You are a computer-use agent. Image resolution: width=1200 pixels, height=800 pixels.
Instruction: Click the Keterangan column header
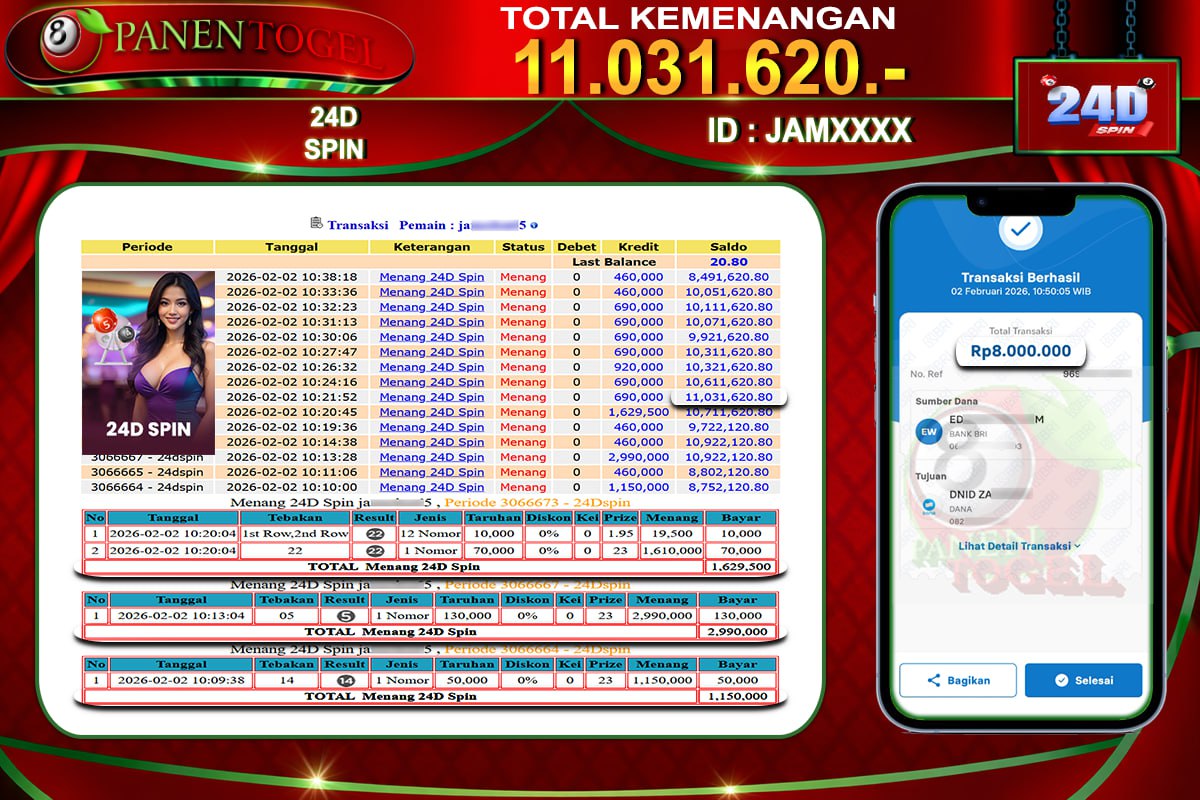point(431,247)
